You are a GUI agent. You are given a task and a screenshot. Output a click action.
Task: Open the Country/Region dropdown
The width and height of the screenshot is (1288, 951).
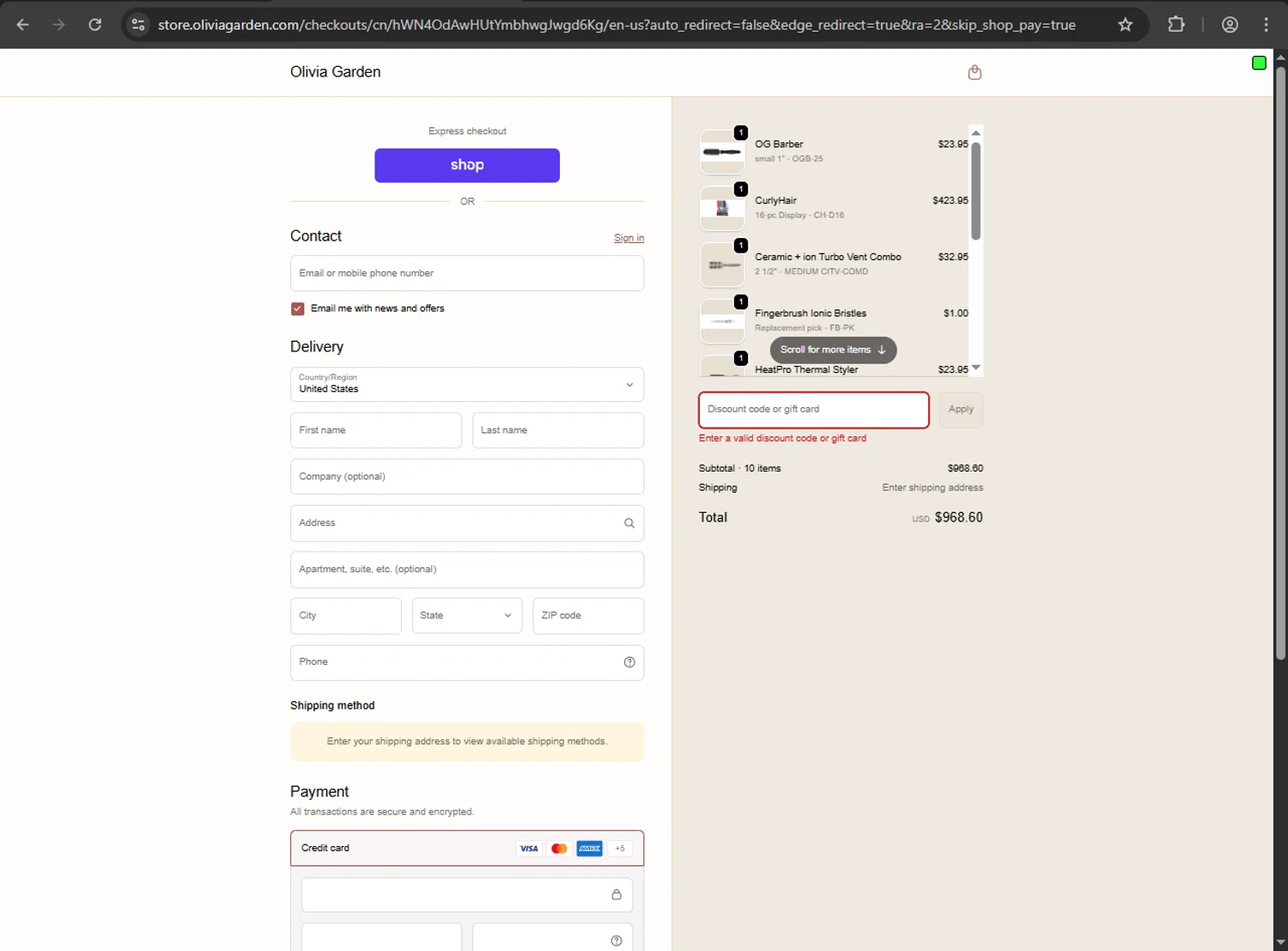(x=467, y=385)
